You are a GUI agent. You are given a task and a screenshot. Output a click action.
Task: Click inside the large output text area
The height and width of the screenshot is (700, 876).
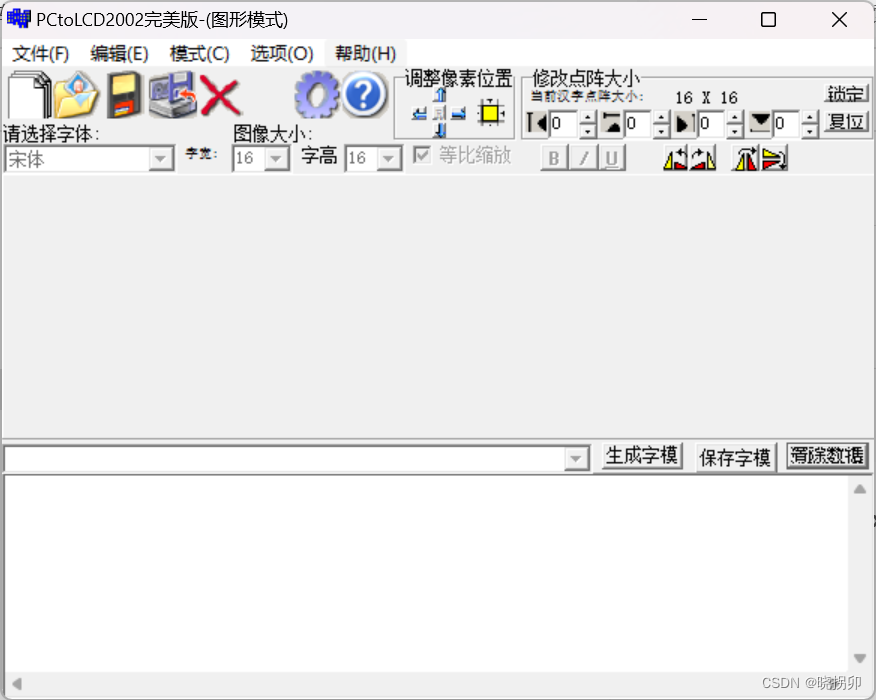tap(427, 573)
